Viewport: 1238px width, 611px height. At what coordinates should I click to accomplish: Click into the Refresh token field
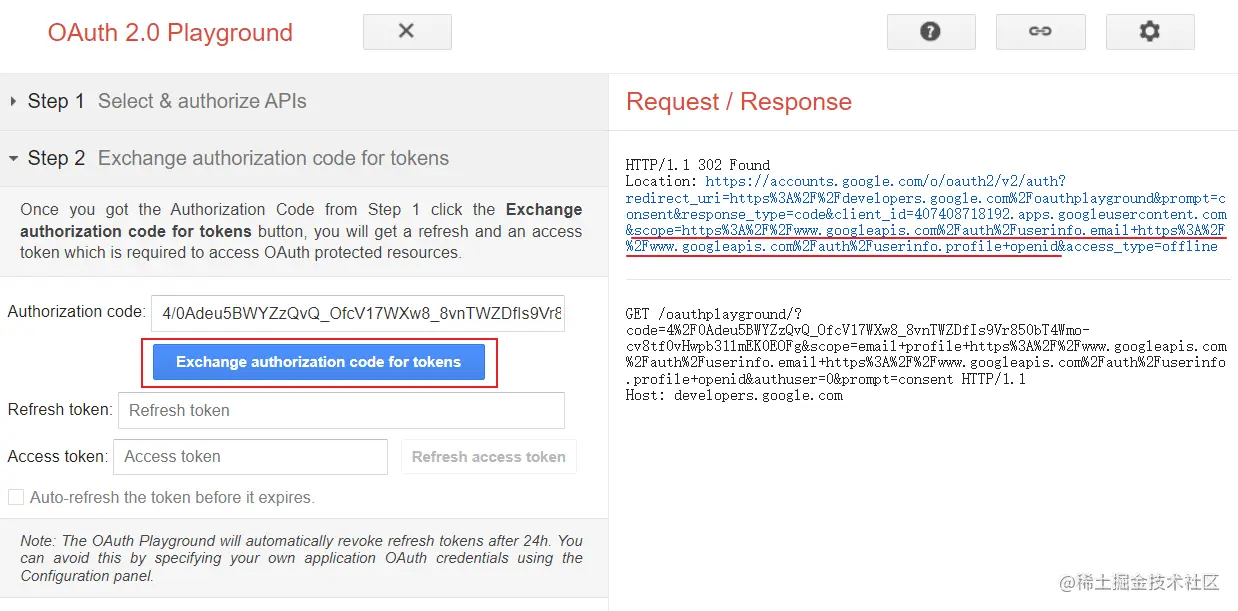(x=341, y=411)
